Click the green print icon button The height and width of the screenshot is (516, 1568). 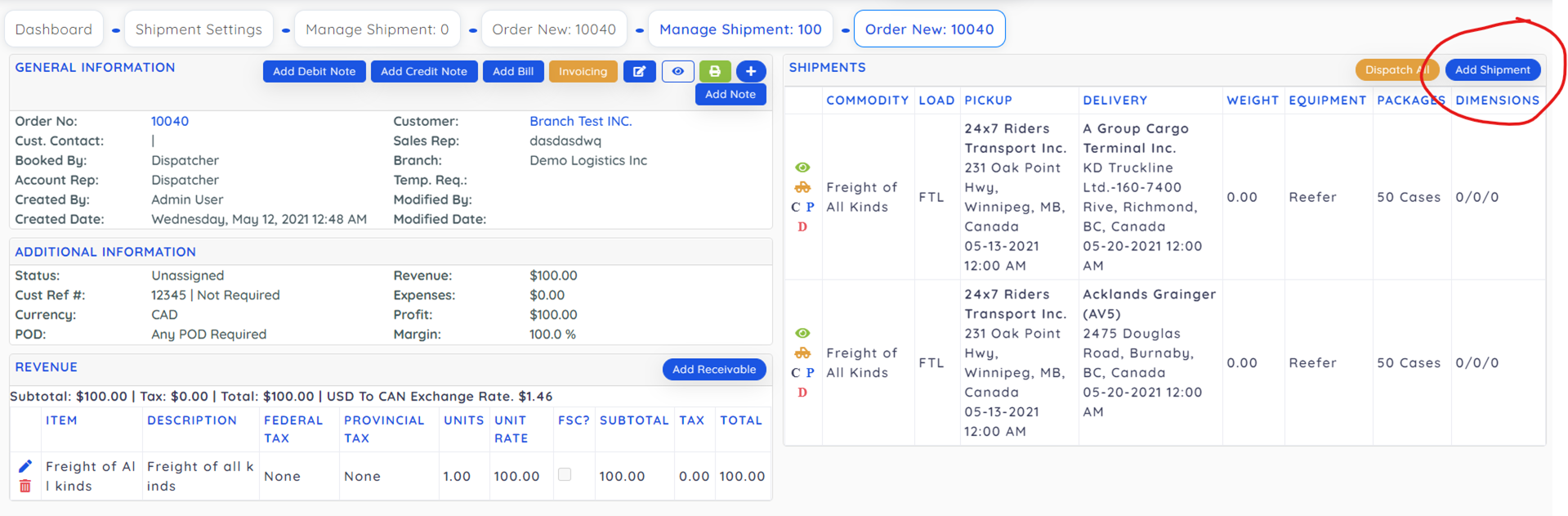pyautogui.click(x=714, y=72)
